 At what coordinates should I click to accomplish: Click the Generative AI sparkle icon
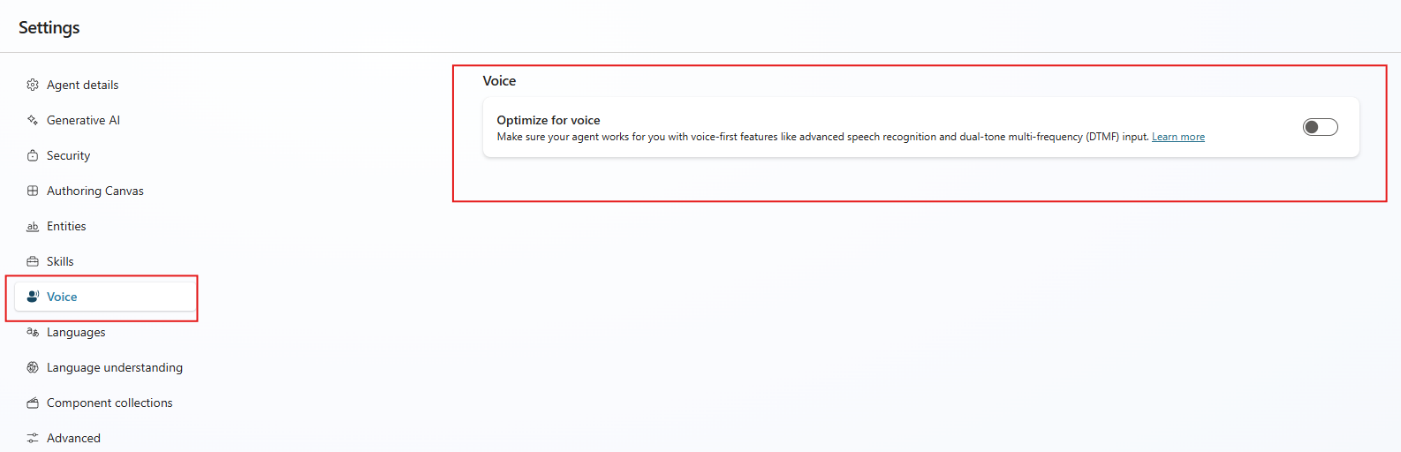33,120
